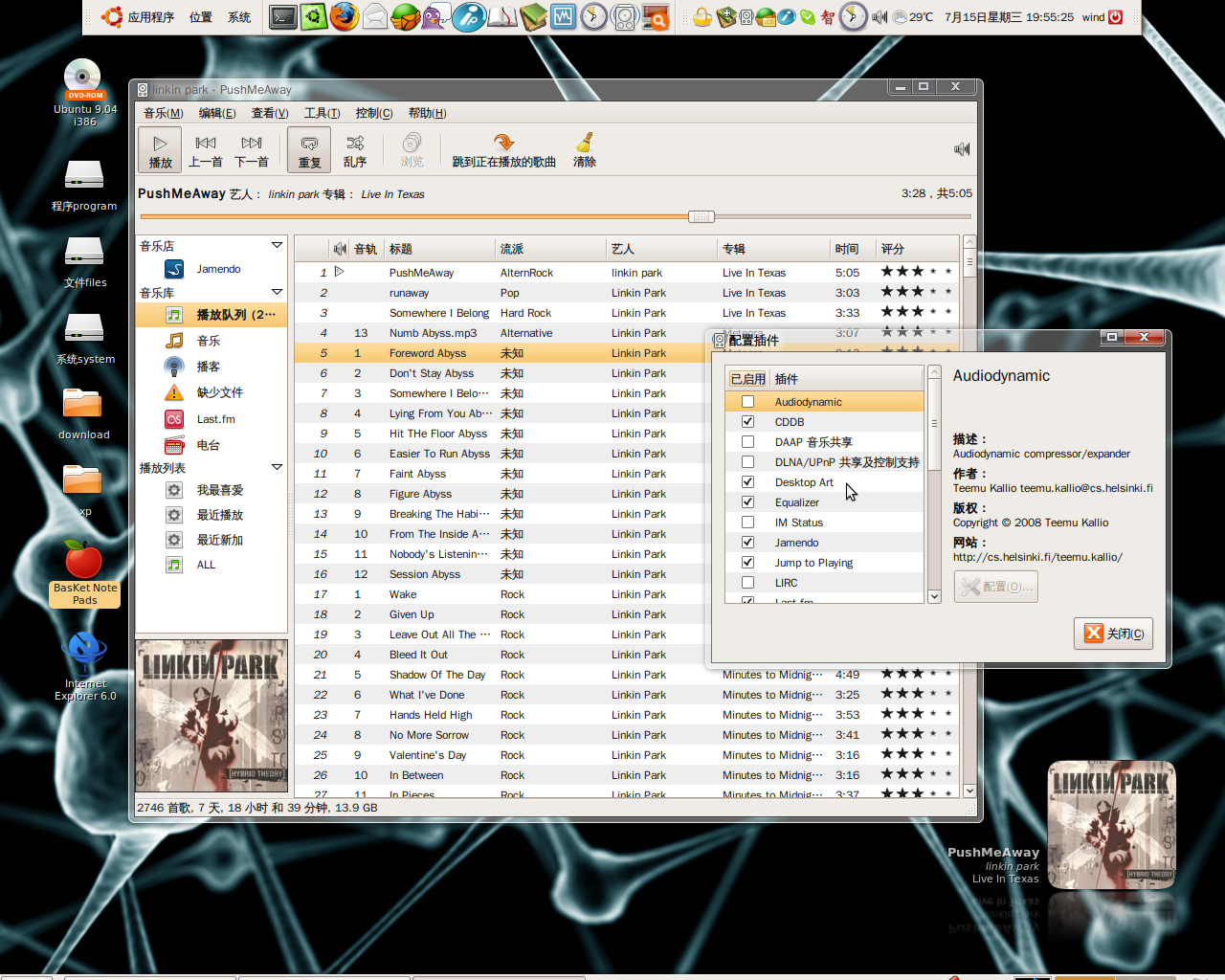Viewport: 1225px width, 980px height.
Task: Open the download folder on desktop
Action: point(83,413)
